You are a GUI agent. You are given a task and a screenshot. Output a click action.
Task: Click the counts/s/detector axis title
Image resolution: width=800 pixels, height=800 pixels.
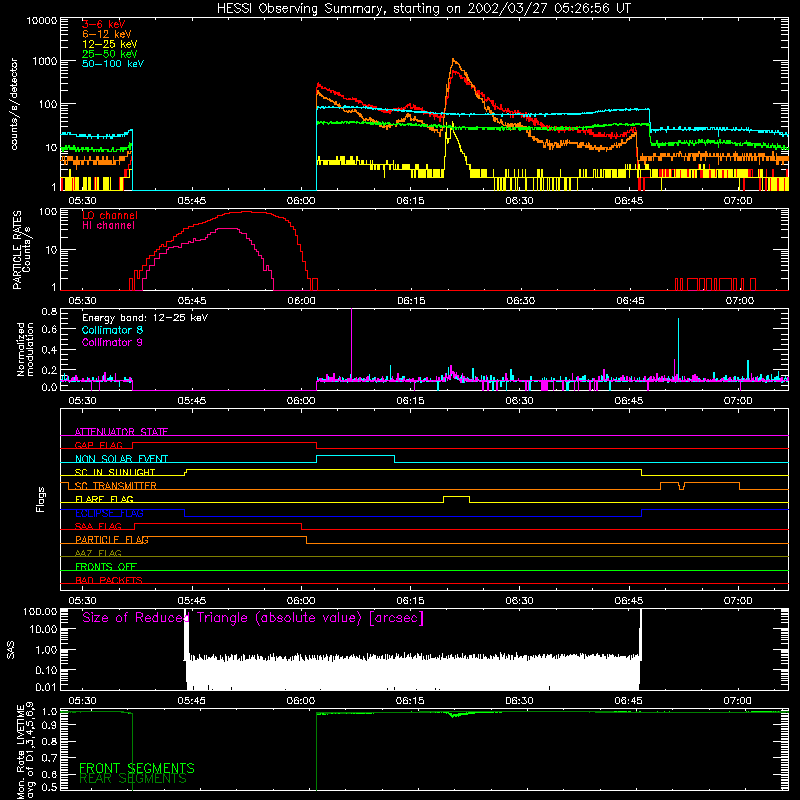click(14, 104)
